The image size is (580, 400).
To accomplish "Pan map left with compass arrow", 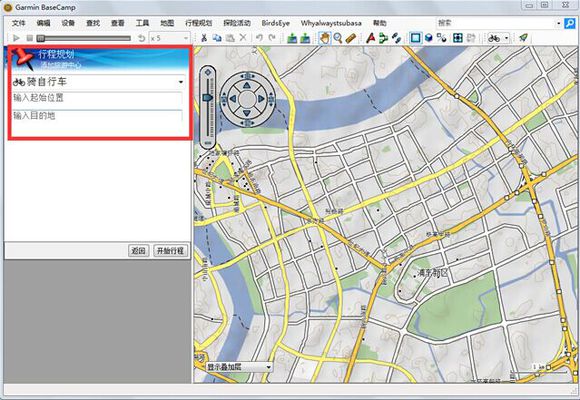I will click(x=233, y=99).
